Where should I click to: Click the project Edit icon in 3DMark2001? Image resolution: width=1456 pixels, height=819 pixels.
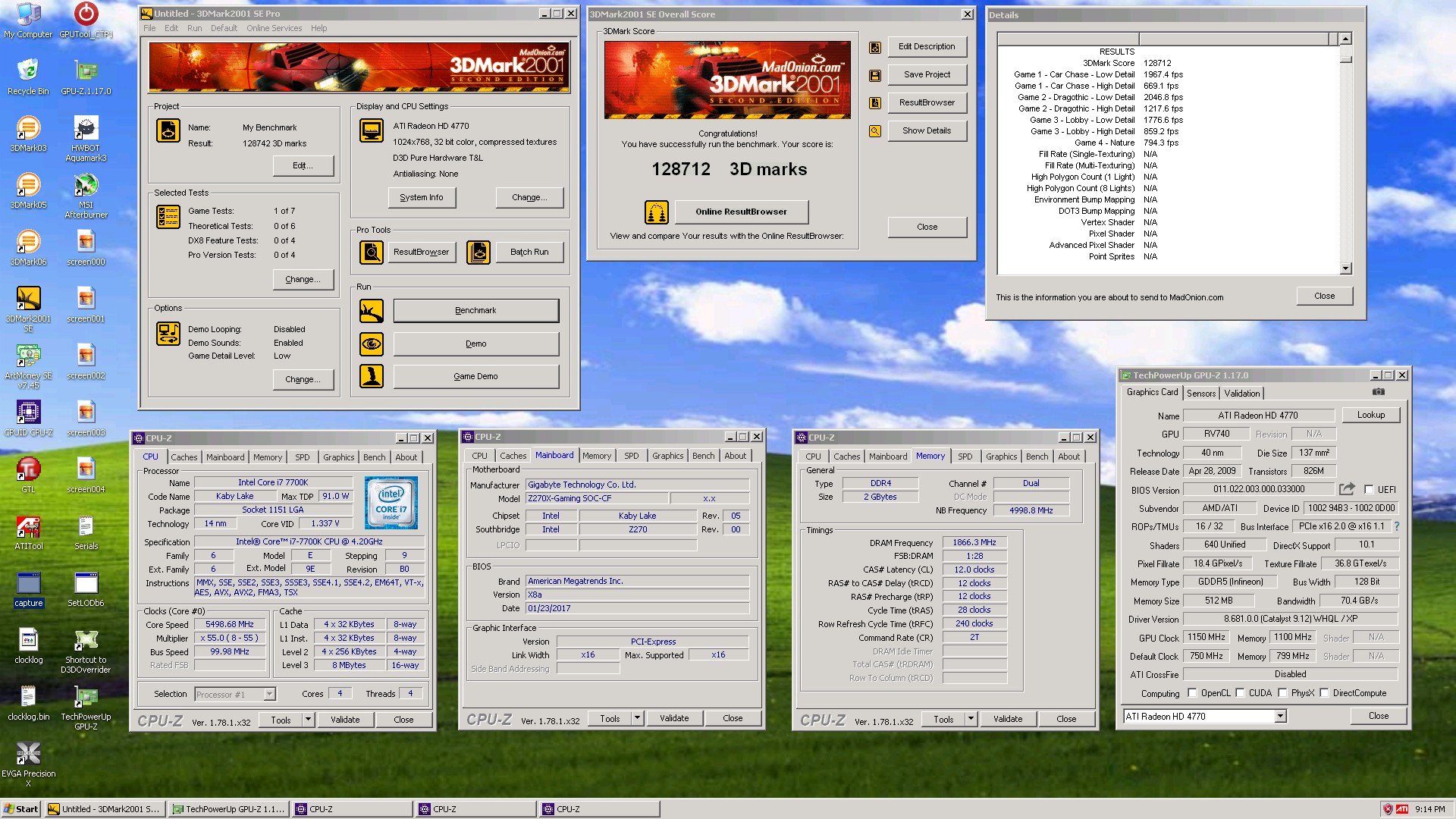pyautogui.click(x=168, y=130)
